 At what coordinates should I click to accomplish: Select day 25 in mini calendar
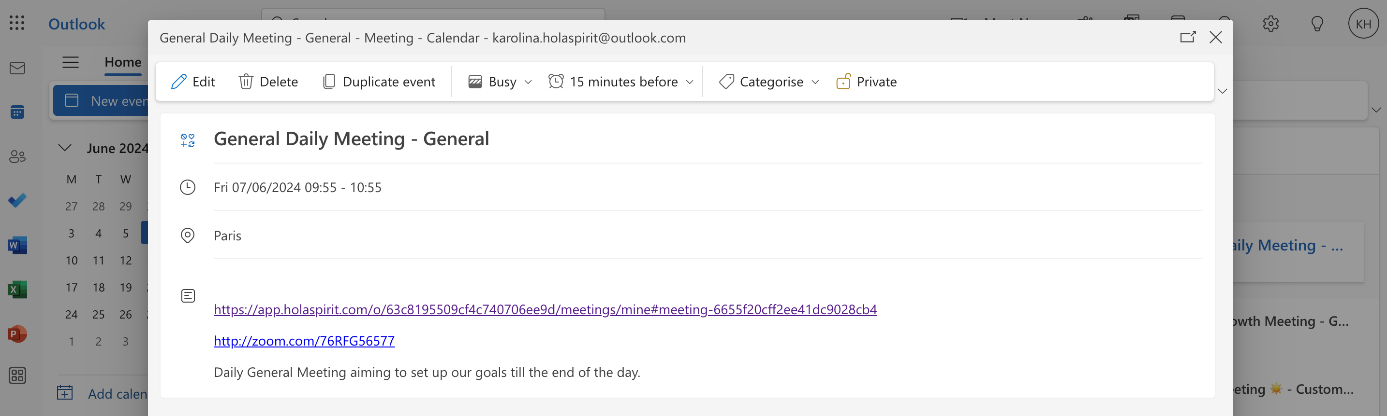98,314
